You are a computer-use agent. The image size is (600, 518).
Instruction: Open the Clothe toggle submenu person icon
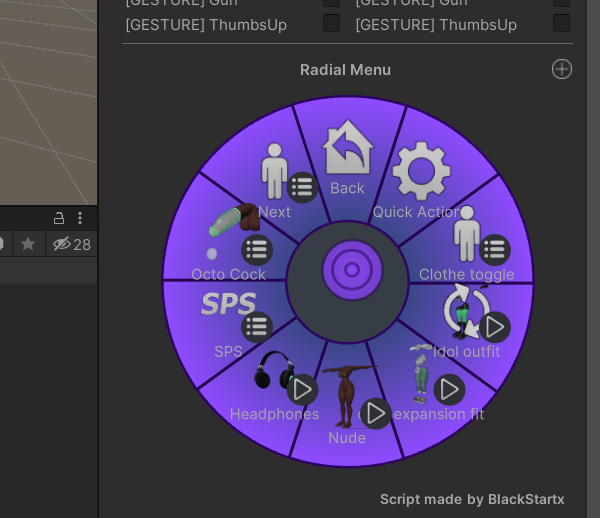[x=466, y=234]
